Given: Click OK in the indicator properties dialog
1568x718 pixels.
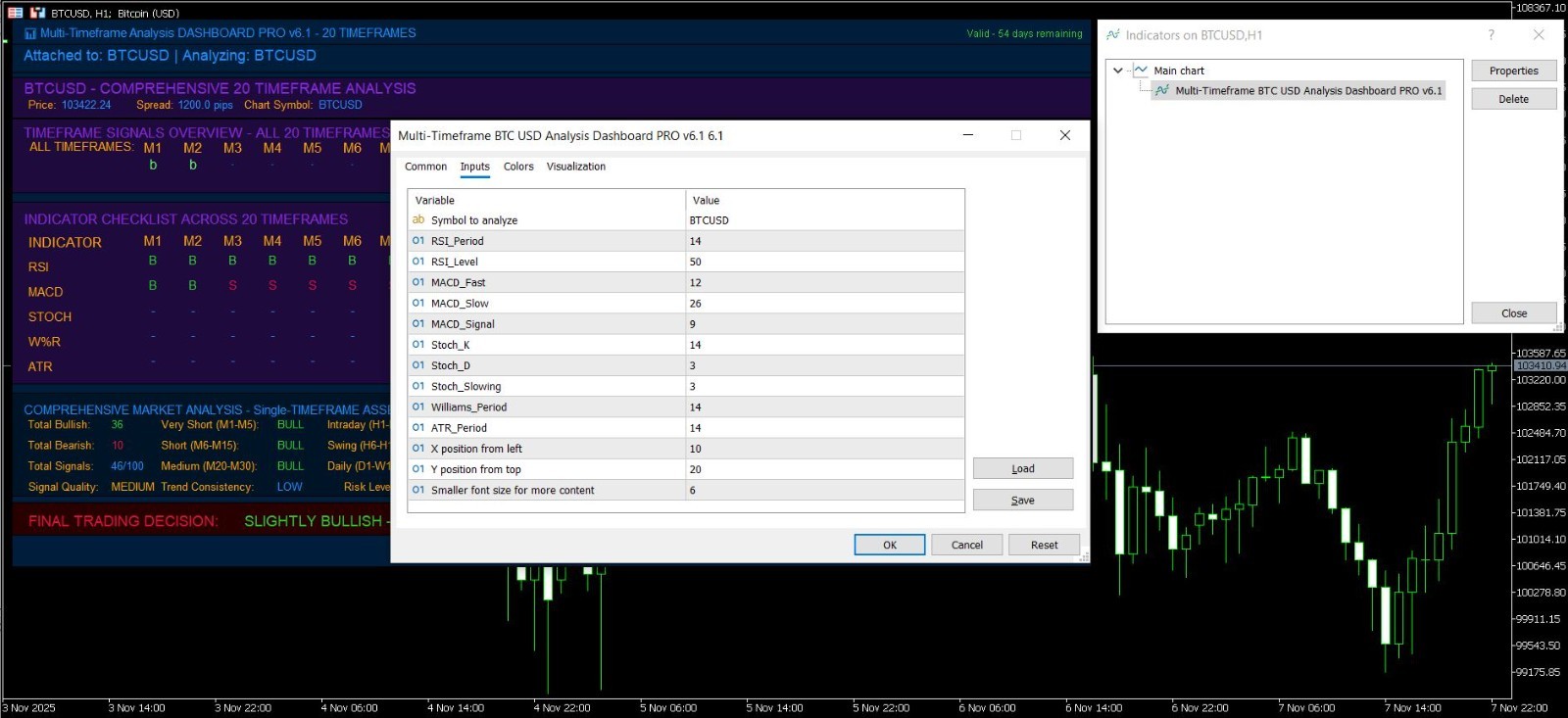Looking at the screenshot, I should coord(890,545).
